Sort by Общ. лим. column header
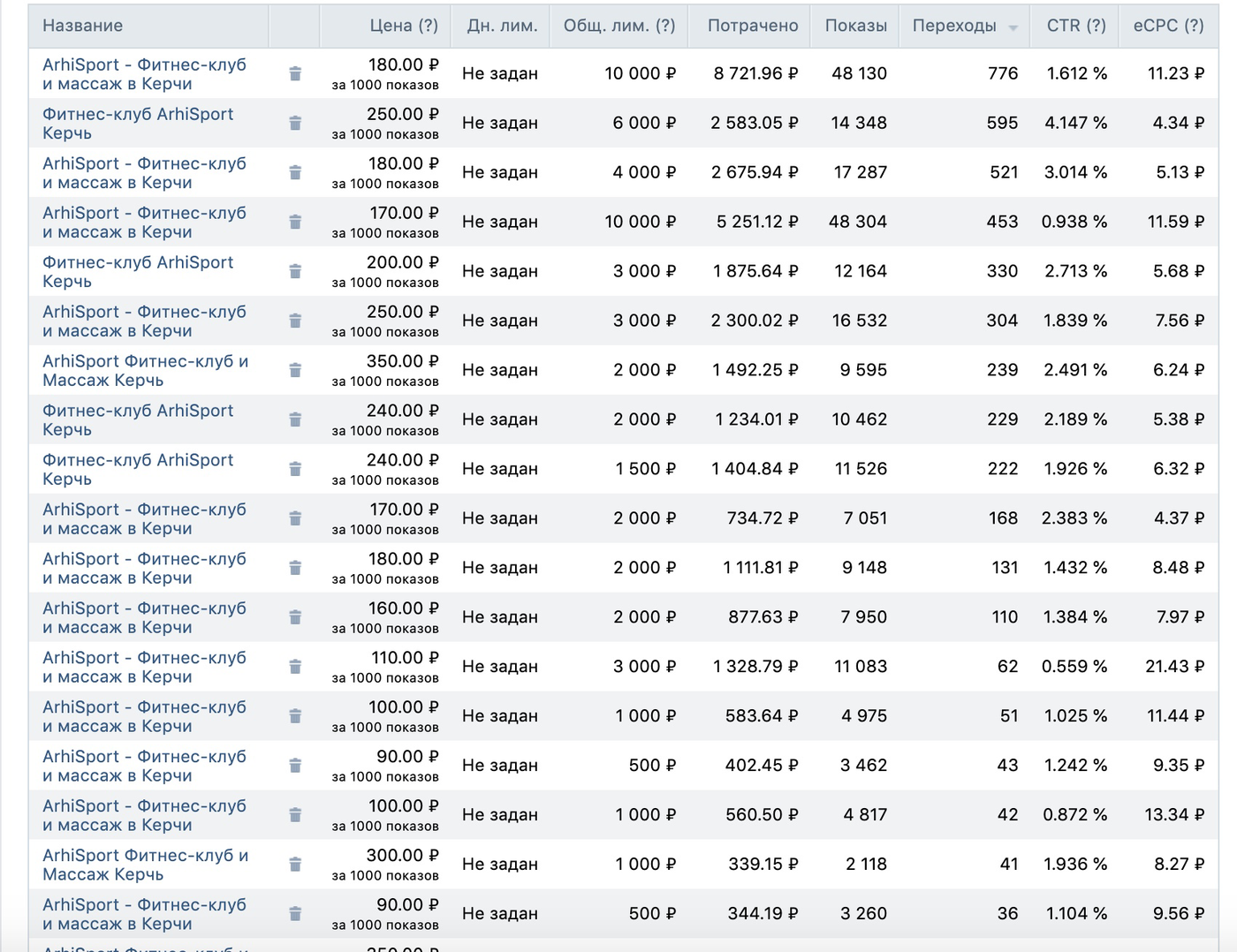This screenshot has height=952, width=1237. tap(619, 26)
